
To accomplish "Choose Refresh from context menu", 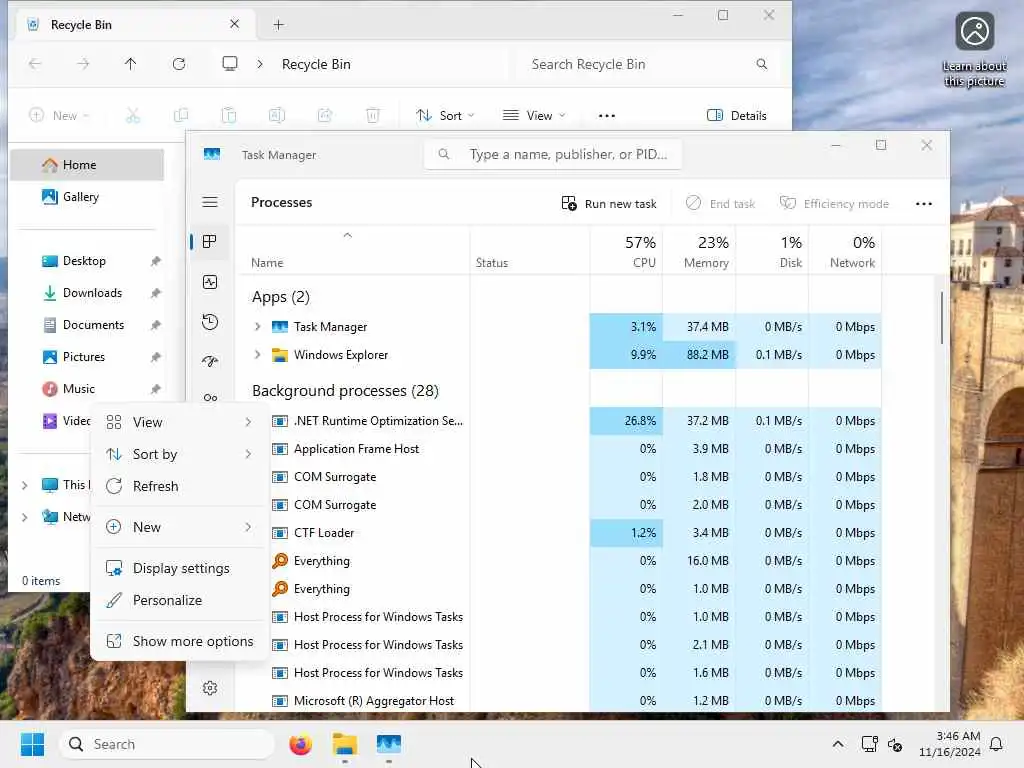I will pos(180,487).
